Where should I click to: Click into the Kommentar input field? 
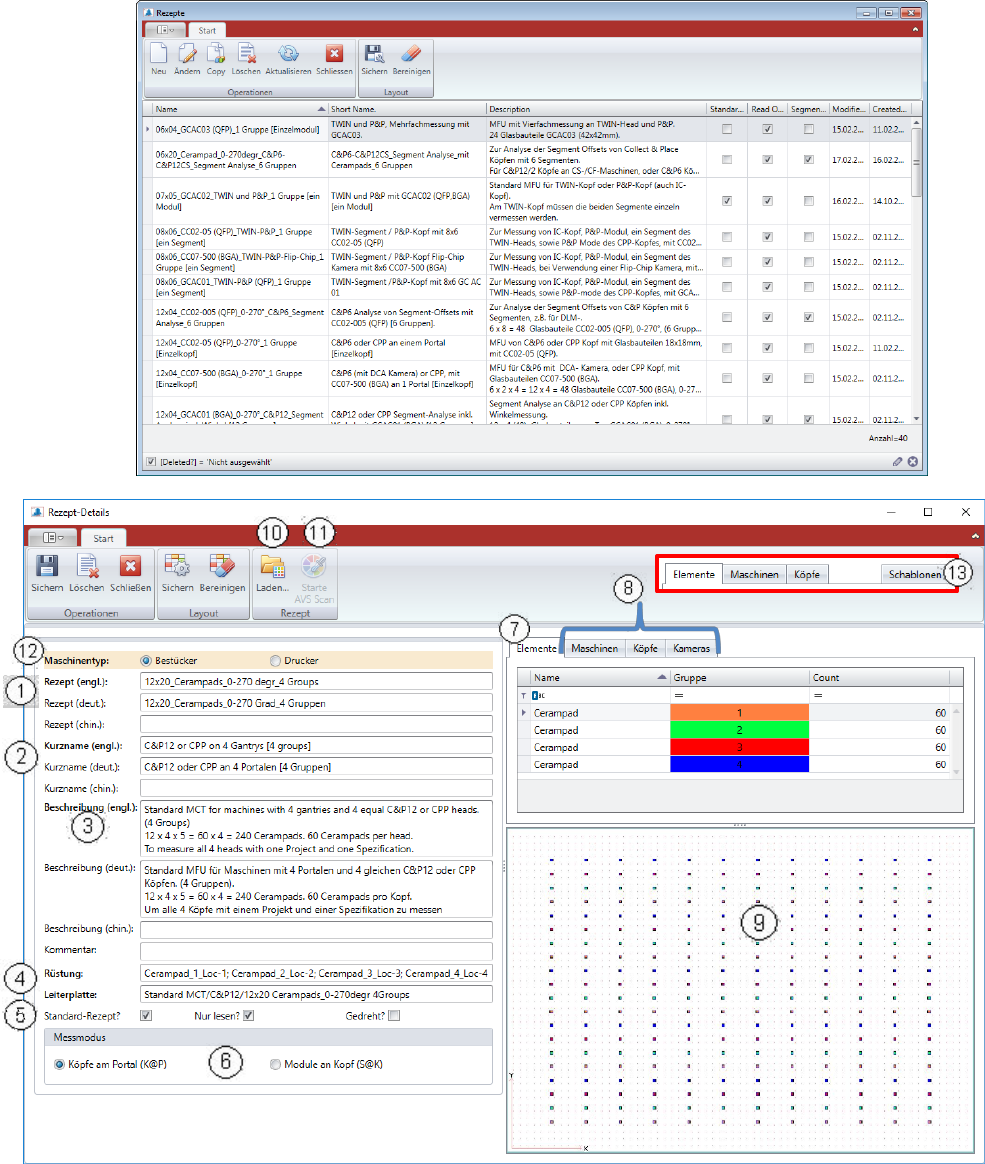pyautogui.click(x=316, y=949)
